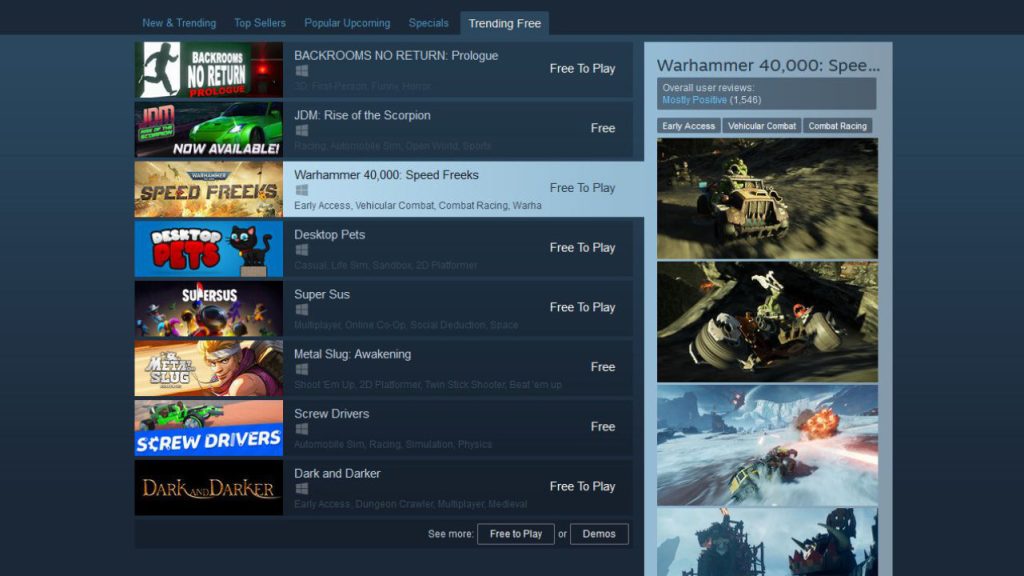This screenshot has height=576, width=1024.
Task: Select 'JDM: Rise of the Scorpion' title
Action: (362, 115)
